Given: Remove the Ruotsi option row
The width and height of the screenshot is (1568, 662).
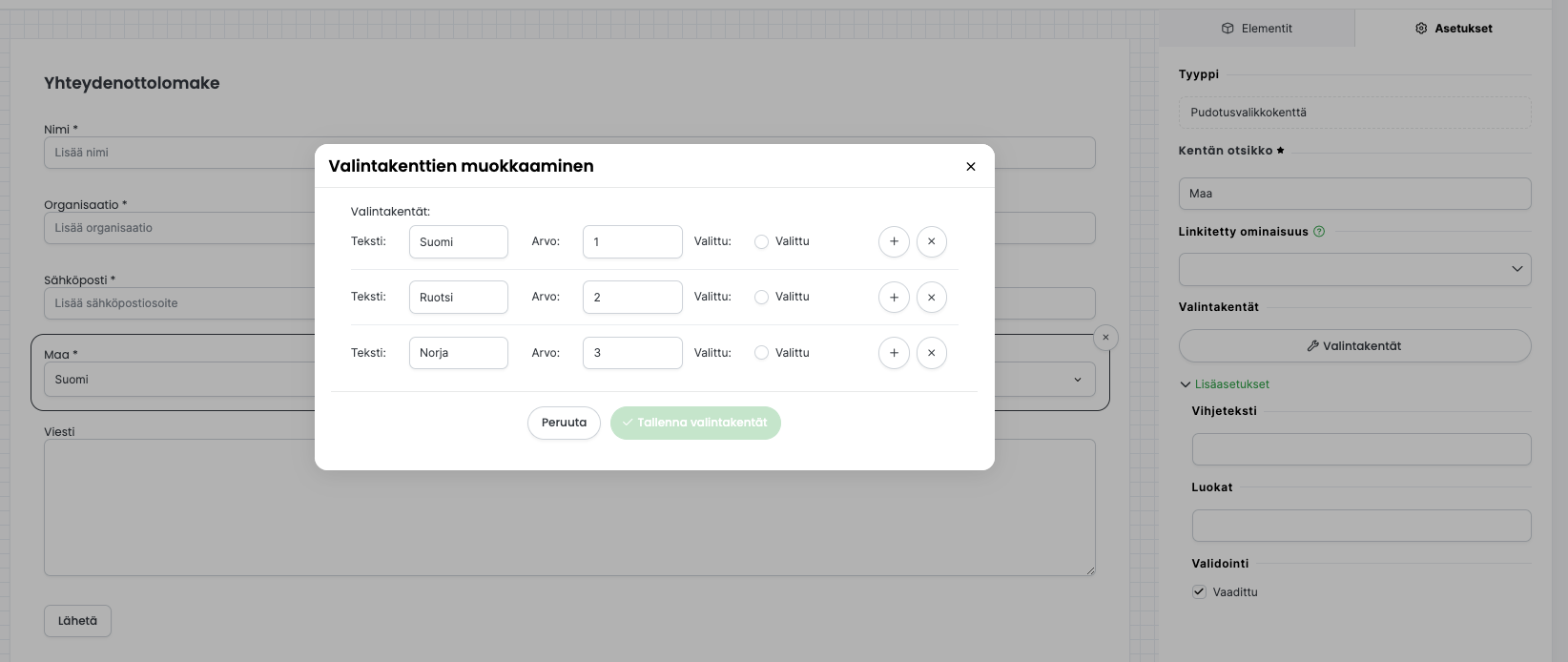Looking at the screenshot, I should [932, 298].
